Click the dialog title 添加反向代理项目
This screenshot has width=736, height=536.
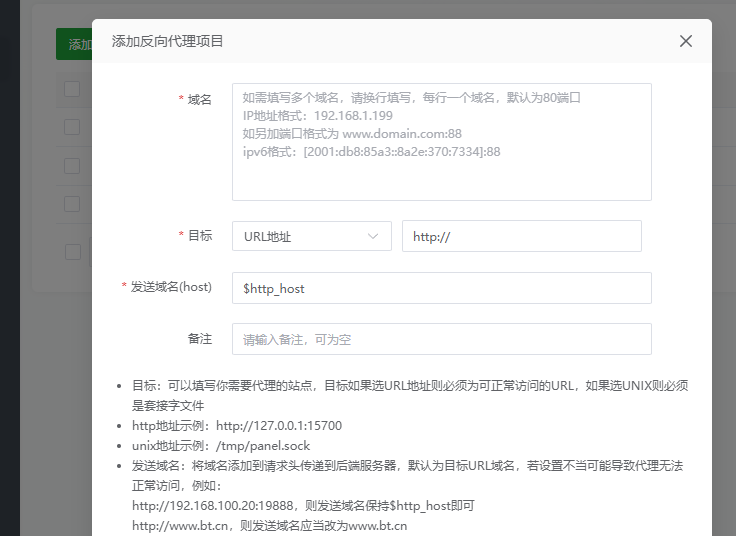(x=167, y=41)
